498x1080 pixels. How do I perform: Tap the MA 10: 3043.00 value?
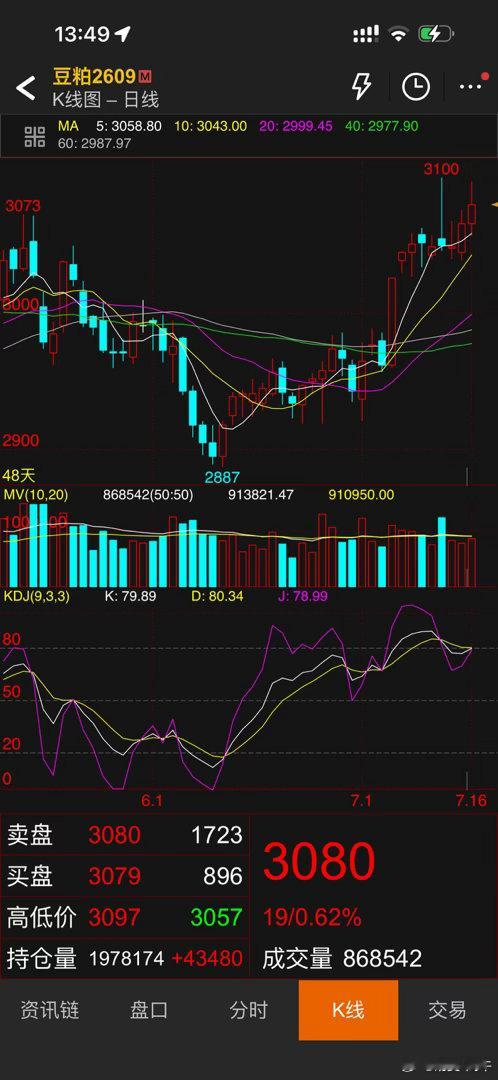pyautogui.click(x=209, y=126)
